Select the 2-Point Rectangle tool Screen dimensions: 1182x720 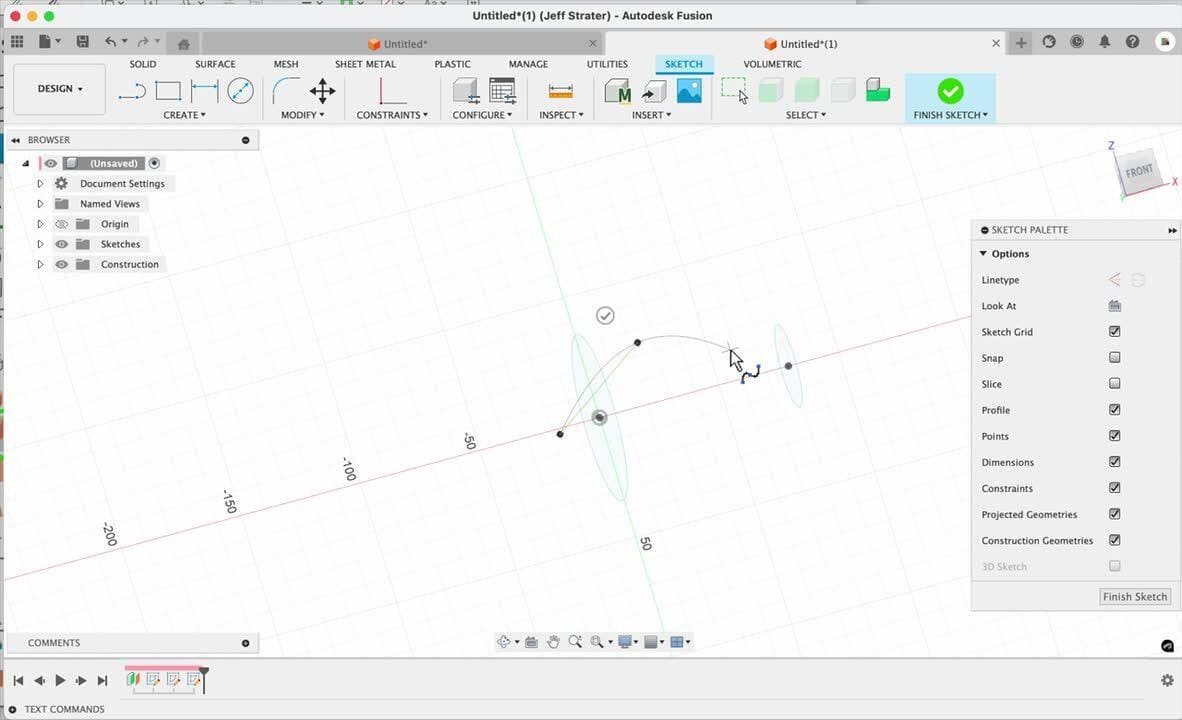168,91
